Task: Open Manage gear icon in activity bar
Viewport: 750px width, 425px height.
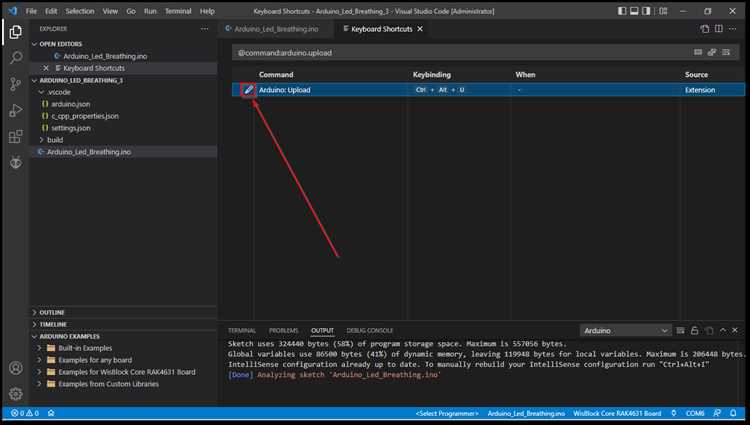Action: pyautogui.click(x=16, y=393)
